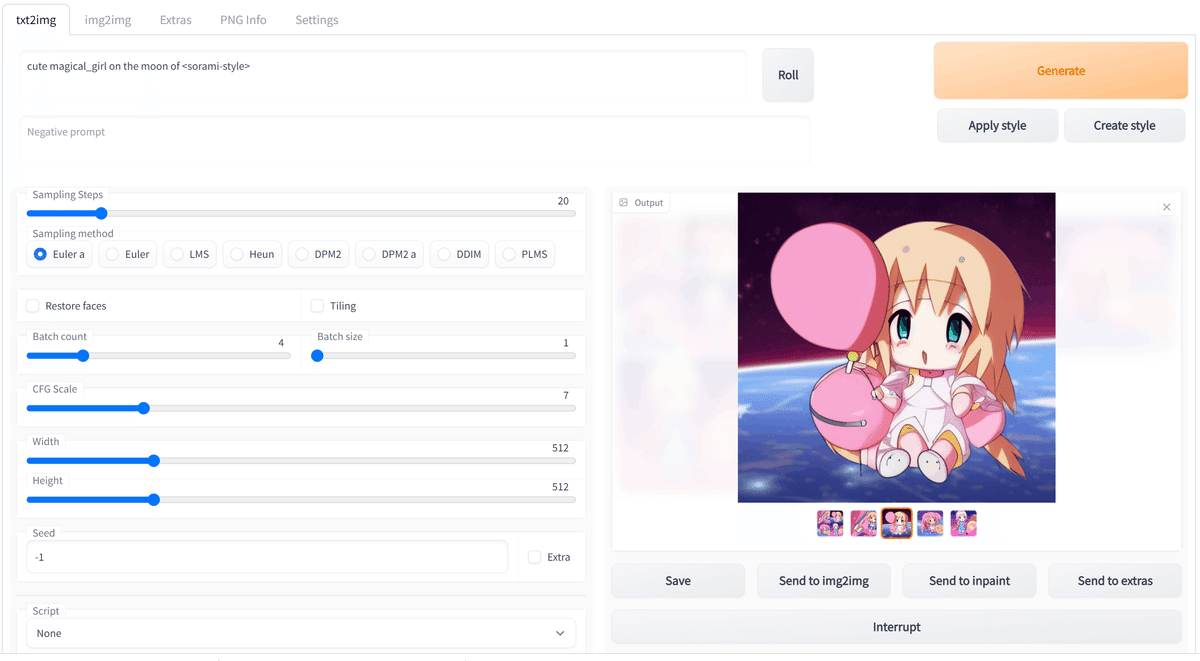
Task: Send image to img2img
Action: coord(824,581)
